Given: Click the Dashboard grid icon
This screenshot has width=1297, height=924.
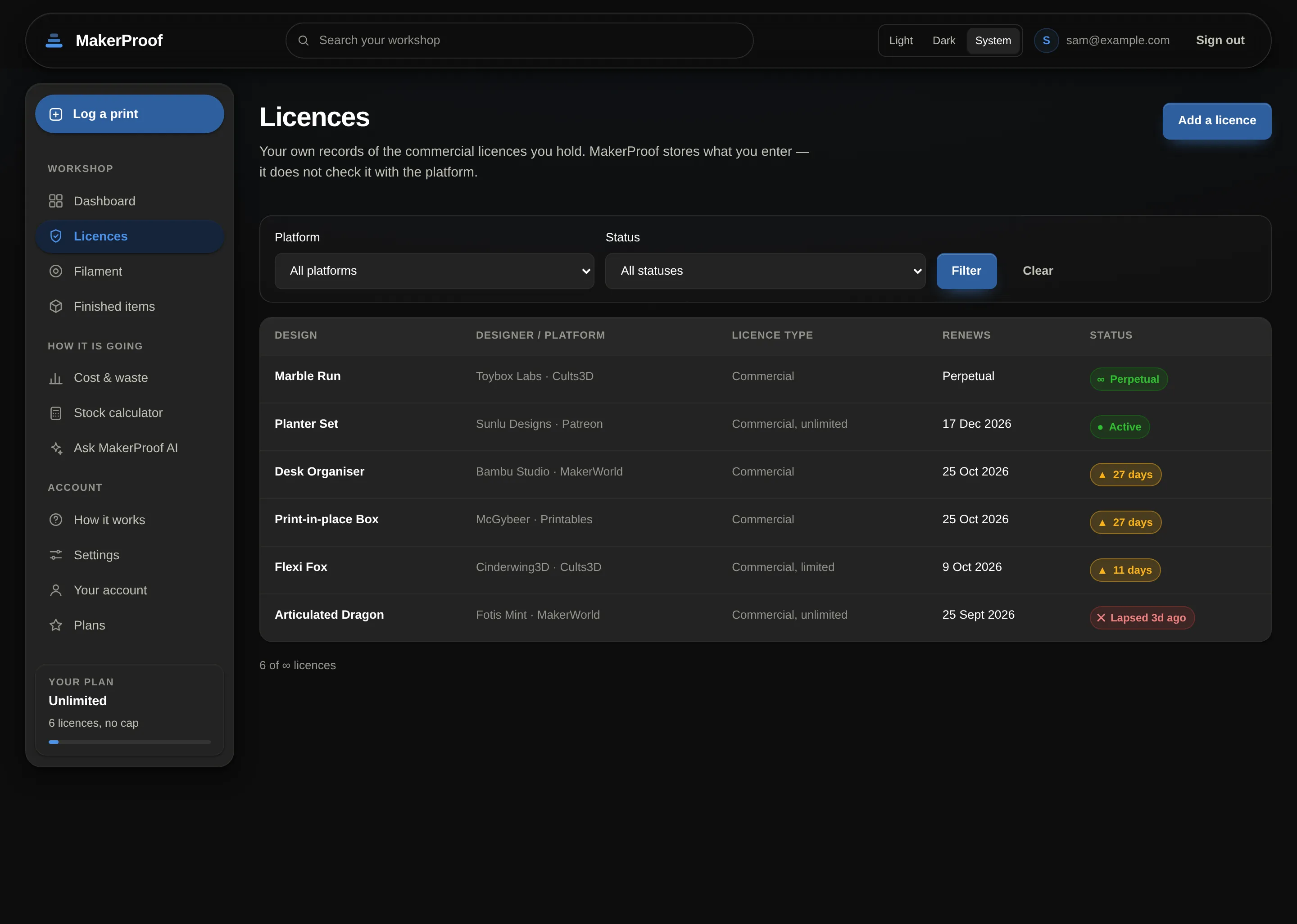Looking at the screenshot, I should click(56, 201).
